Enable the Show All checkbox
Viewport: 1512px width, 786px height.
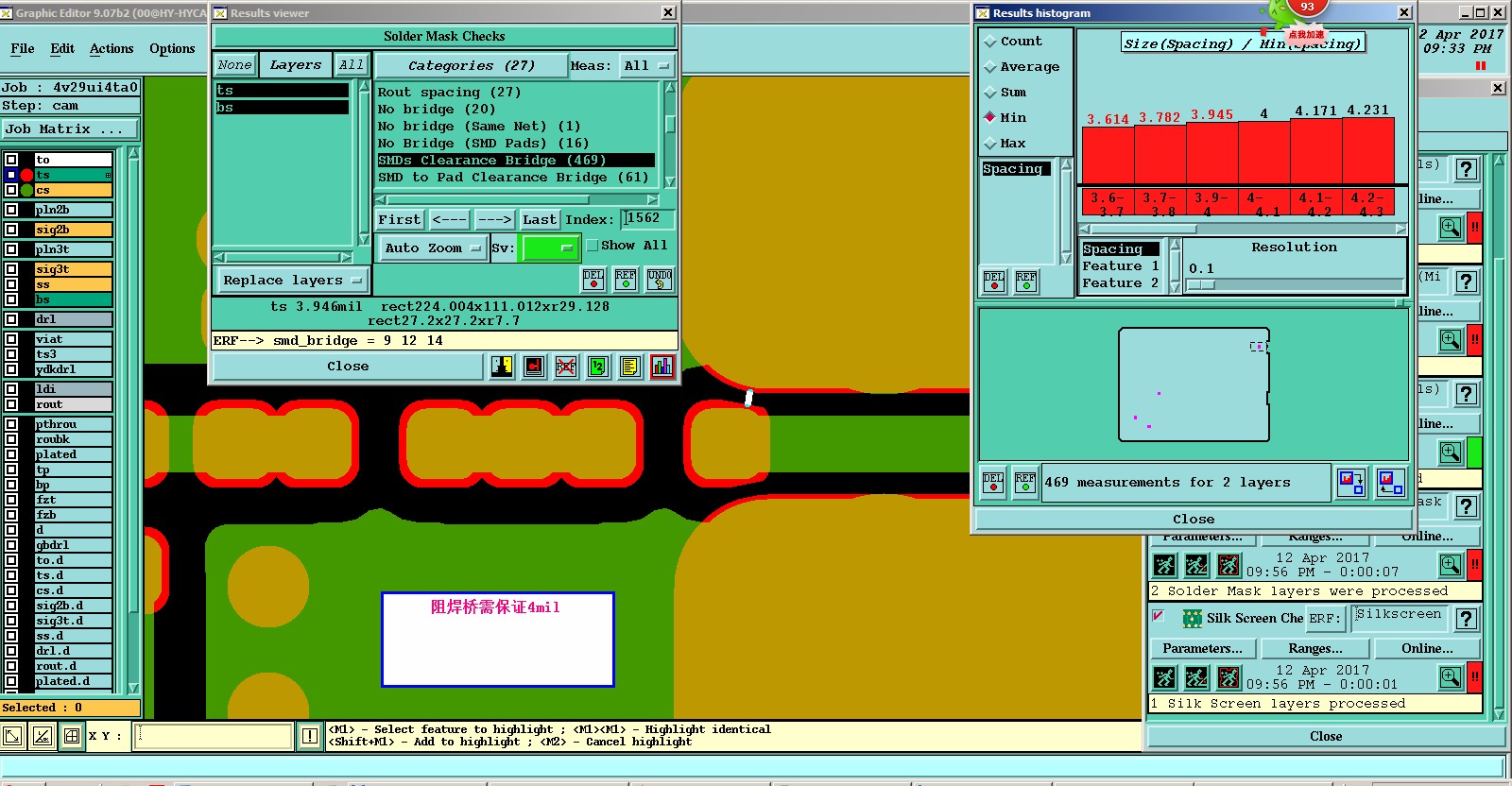coord(593,246)
